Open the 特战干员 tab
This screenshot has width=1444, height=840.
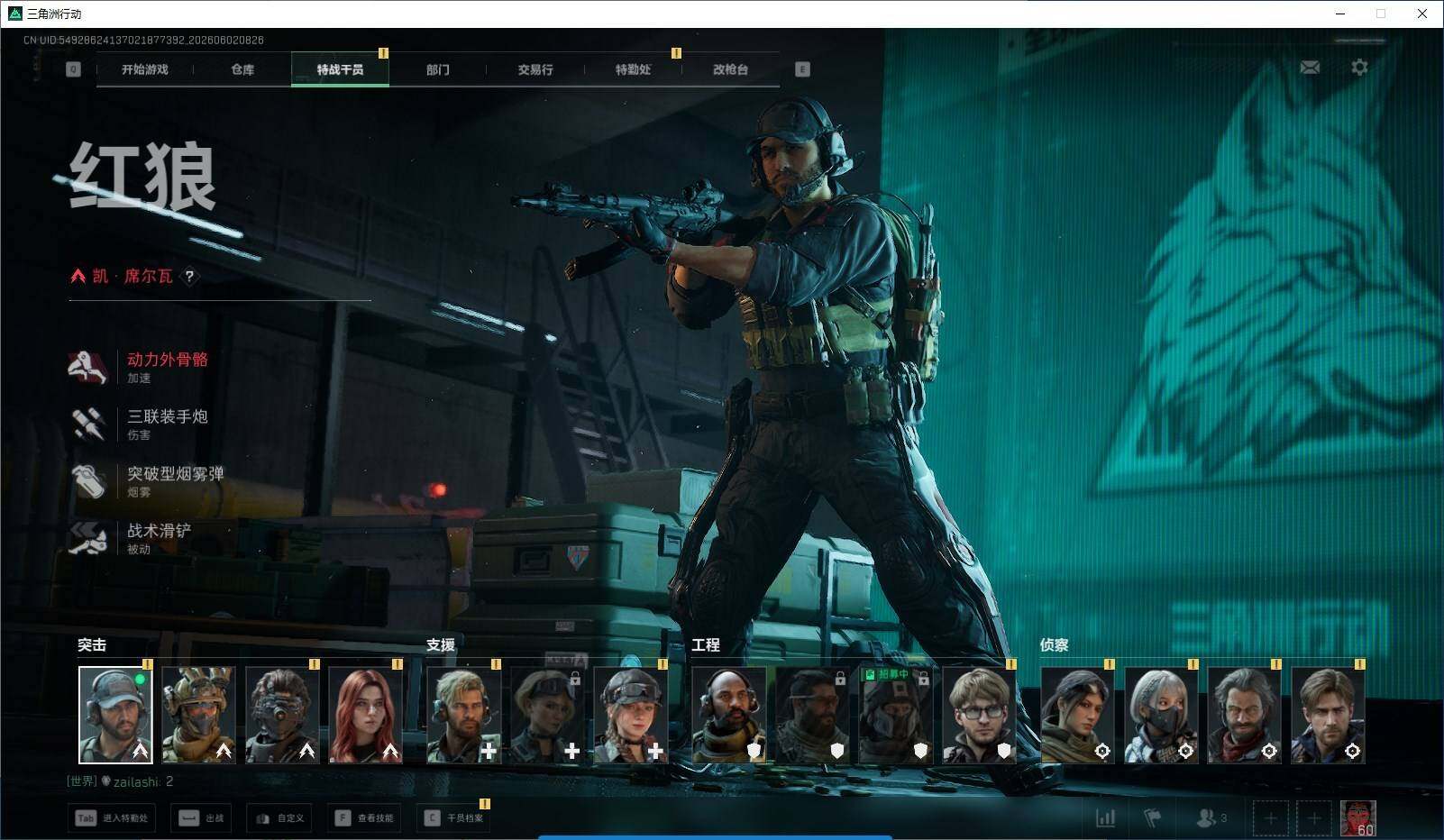click(340, 69)
